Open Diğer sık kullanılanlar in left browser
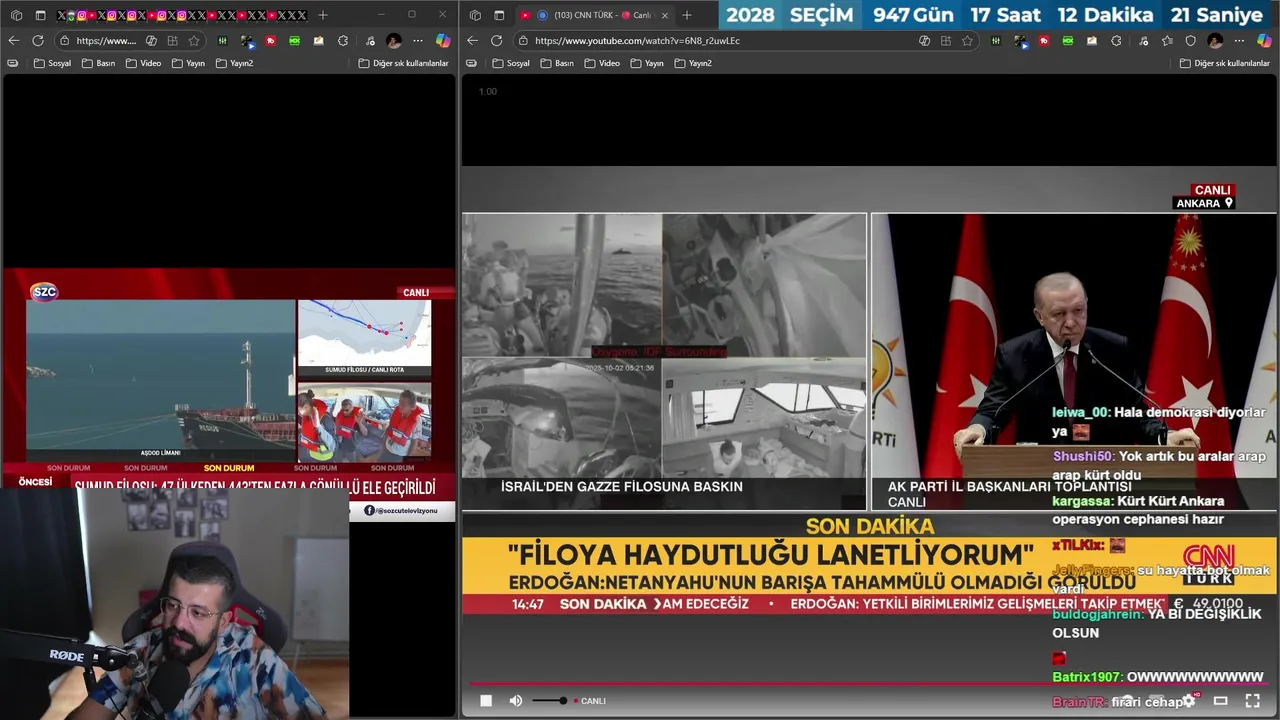The height and width of the screenshot is (720, 1280). pos(403,63)
